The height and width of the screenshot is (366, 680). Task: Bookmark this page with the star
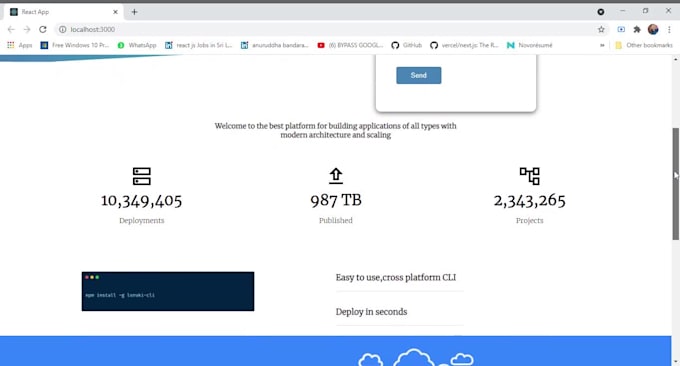[601, 29]
